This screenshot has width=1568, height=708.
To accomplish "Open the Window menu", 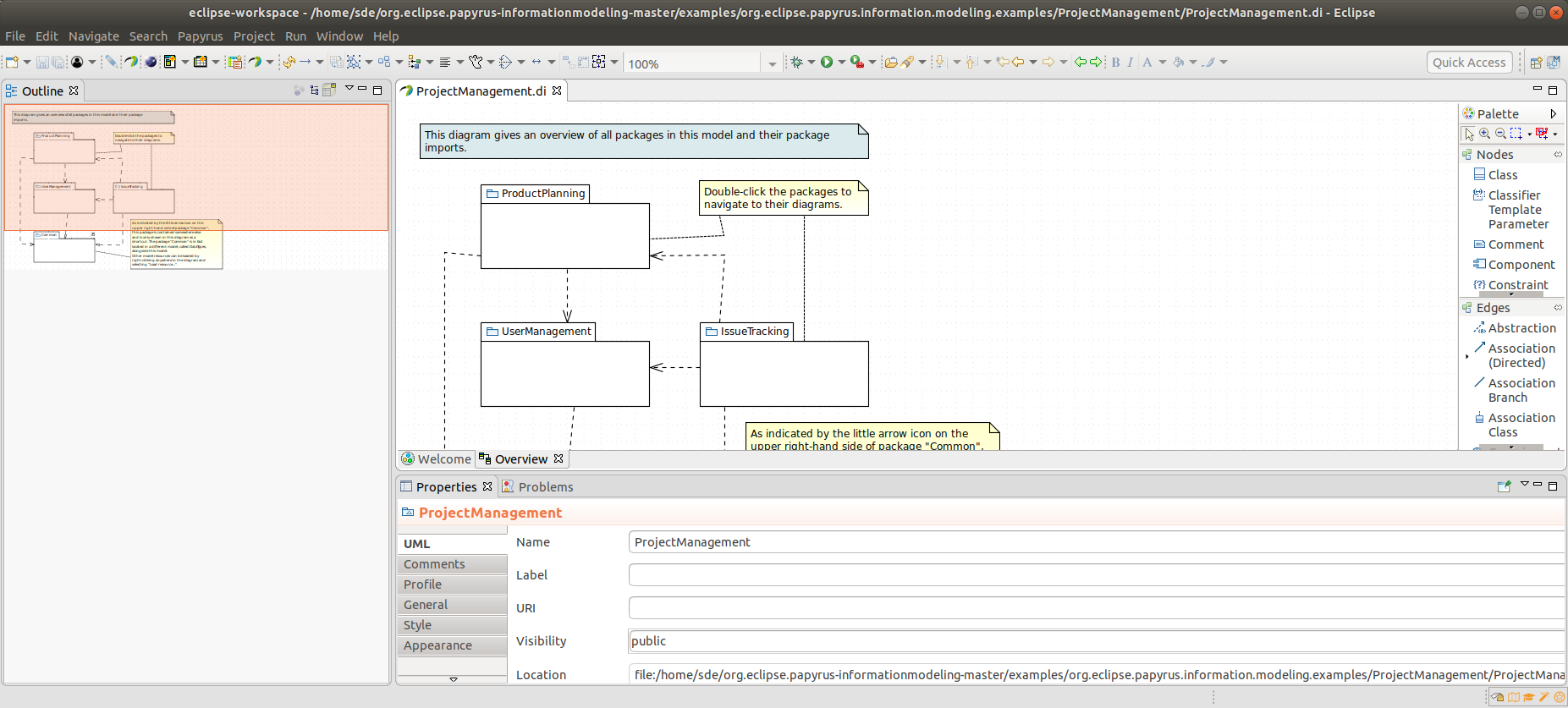I will tap(339, 36).
